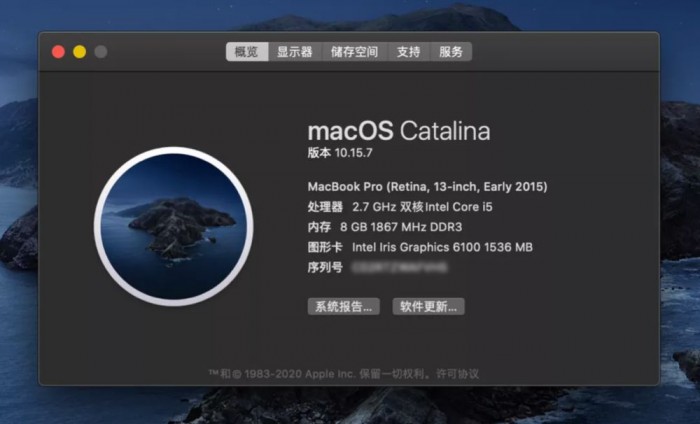Click the 系统报告... button
Screen dimensions: 700x424
pos(344,307)
